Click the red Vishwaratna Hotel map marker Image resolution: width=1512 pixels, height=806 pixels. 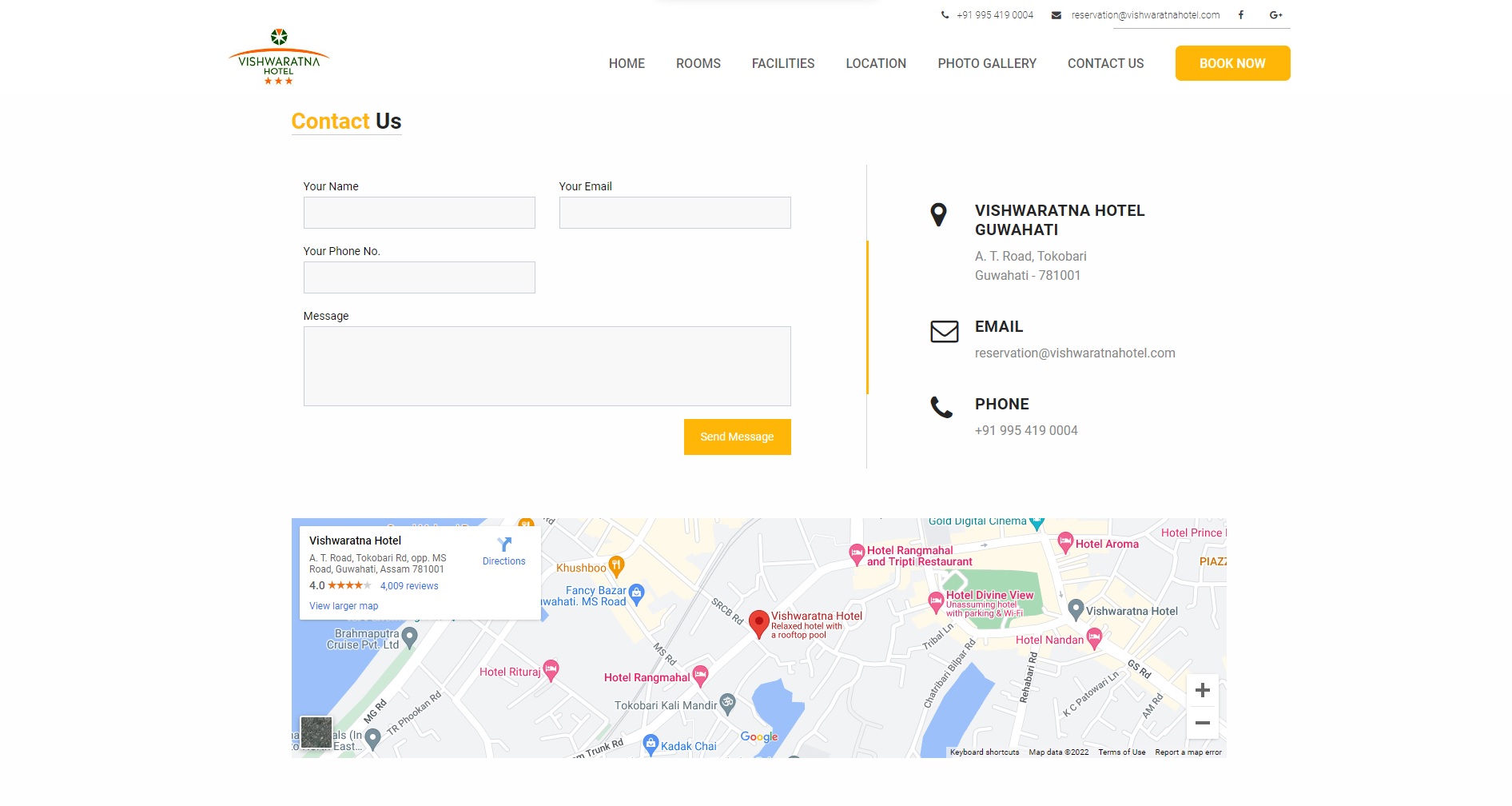pos(759,624)
